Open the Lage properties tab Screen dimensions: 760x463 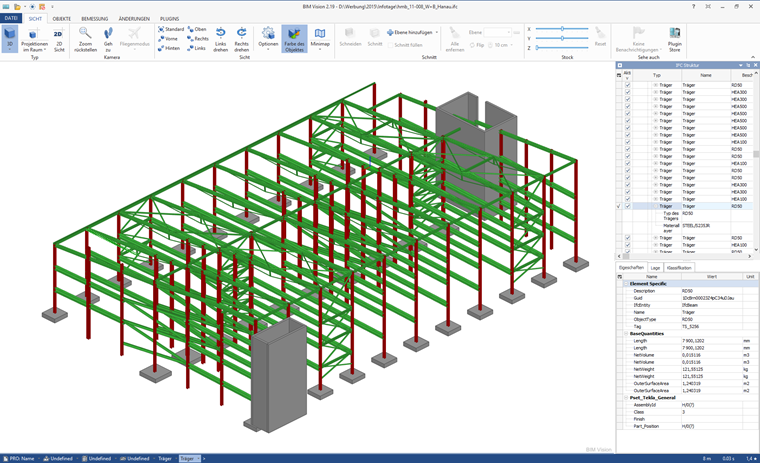[655, 268]
